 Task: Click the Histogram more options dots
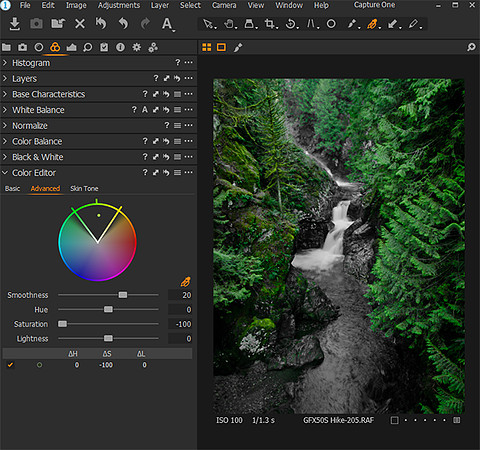[x=188, y=62]
